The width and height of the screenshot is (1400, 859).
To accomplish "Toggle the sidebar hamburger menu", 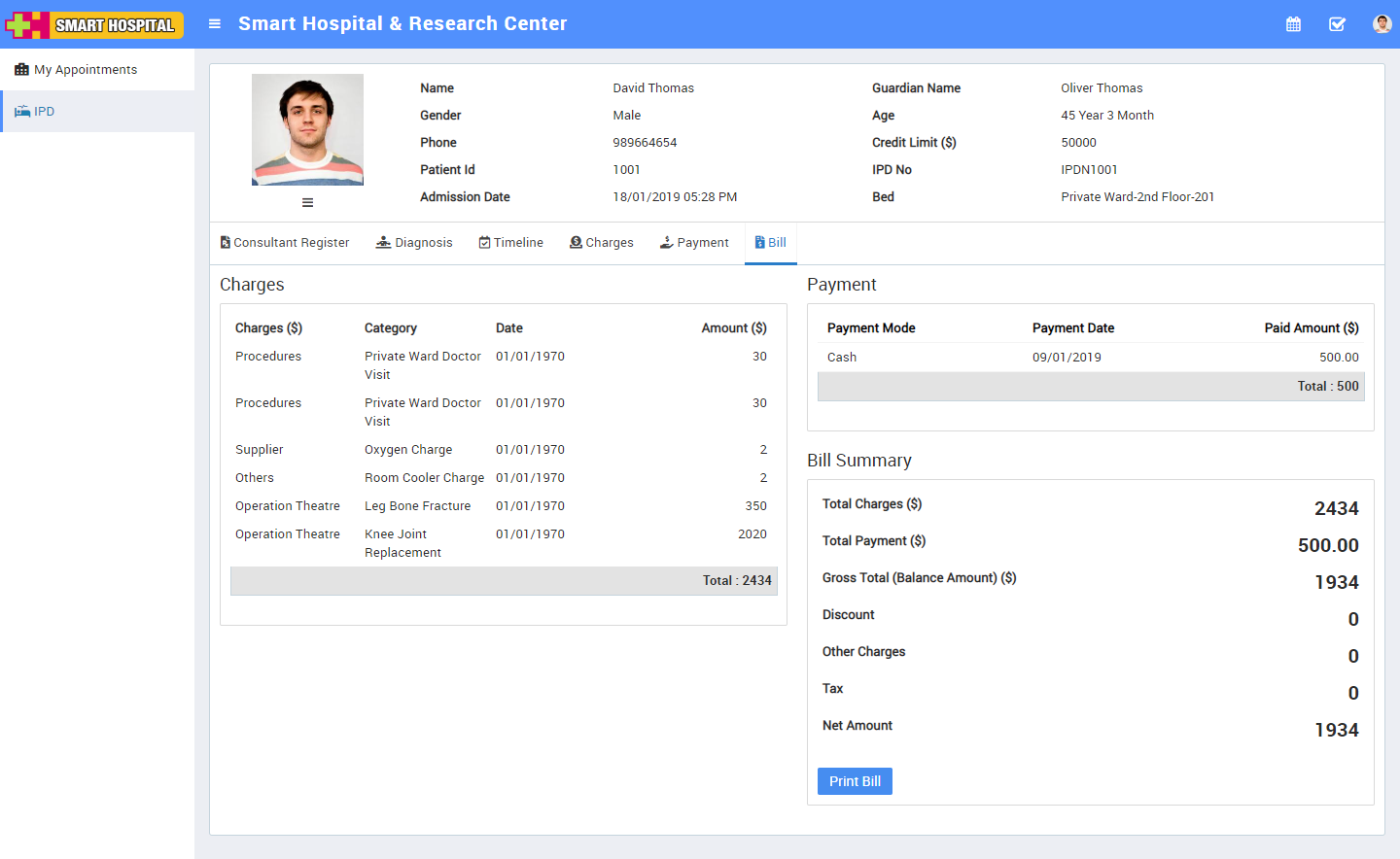I will (215, 24).
